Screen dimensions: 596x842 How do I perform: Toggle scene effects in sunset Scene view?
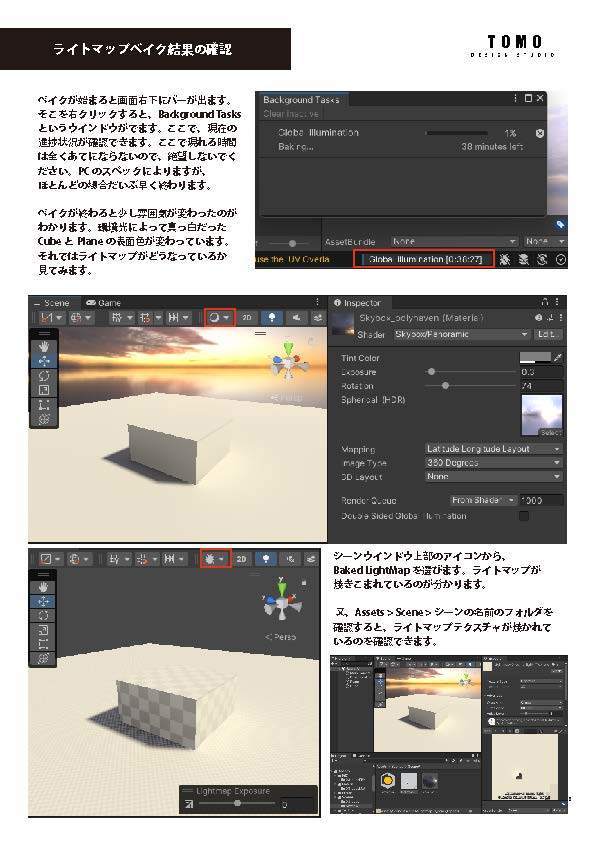(x=317, y=317)
